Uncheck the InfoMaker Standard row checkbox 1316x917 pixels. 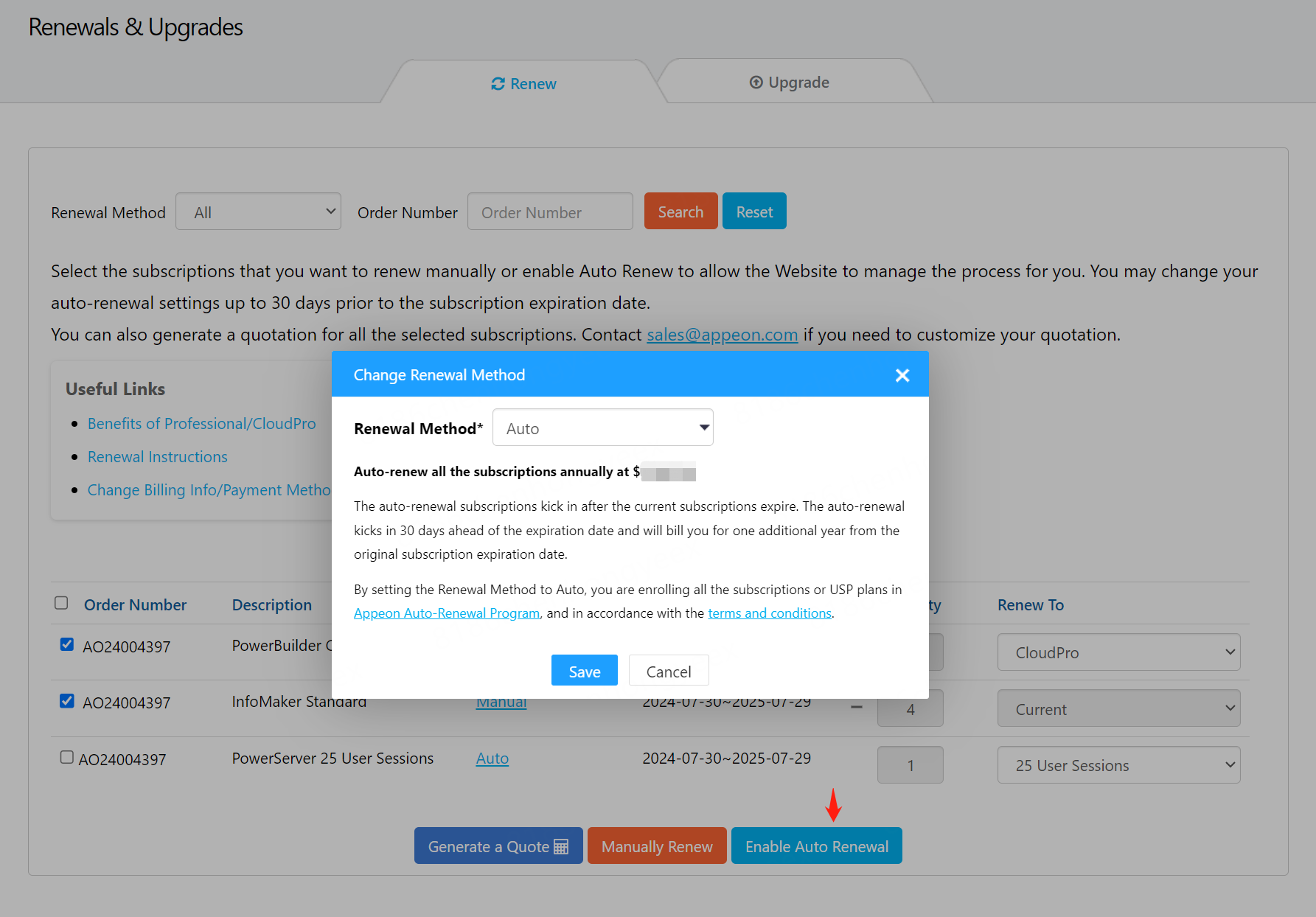(x=67, y=700)
